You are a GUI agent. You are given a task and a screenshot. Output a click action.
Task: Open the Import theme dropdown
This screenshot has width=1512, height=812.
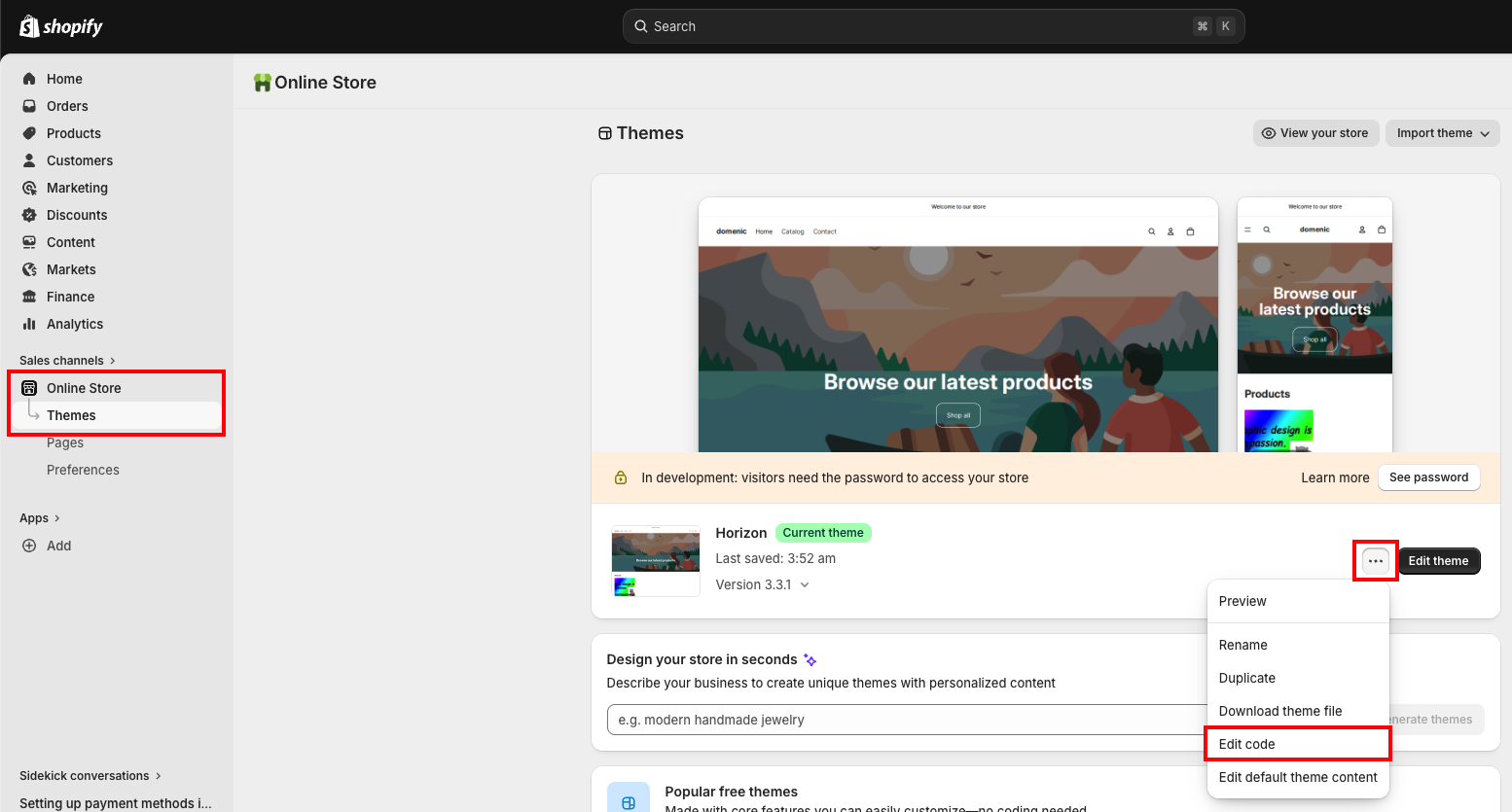point(1441,133)
